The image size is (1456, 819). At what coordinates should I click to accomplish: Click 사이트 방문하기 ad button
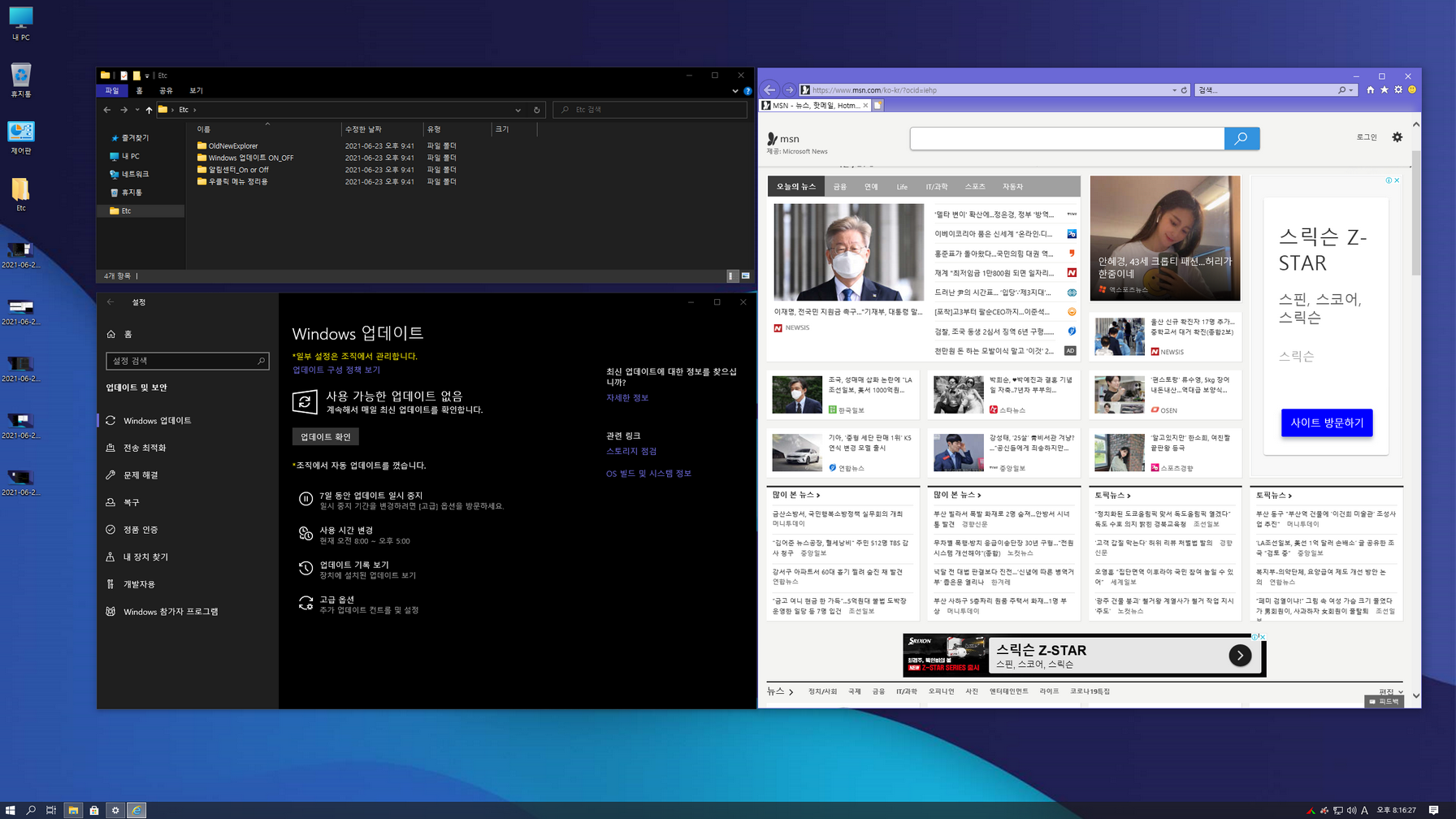click(1327, 422)
